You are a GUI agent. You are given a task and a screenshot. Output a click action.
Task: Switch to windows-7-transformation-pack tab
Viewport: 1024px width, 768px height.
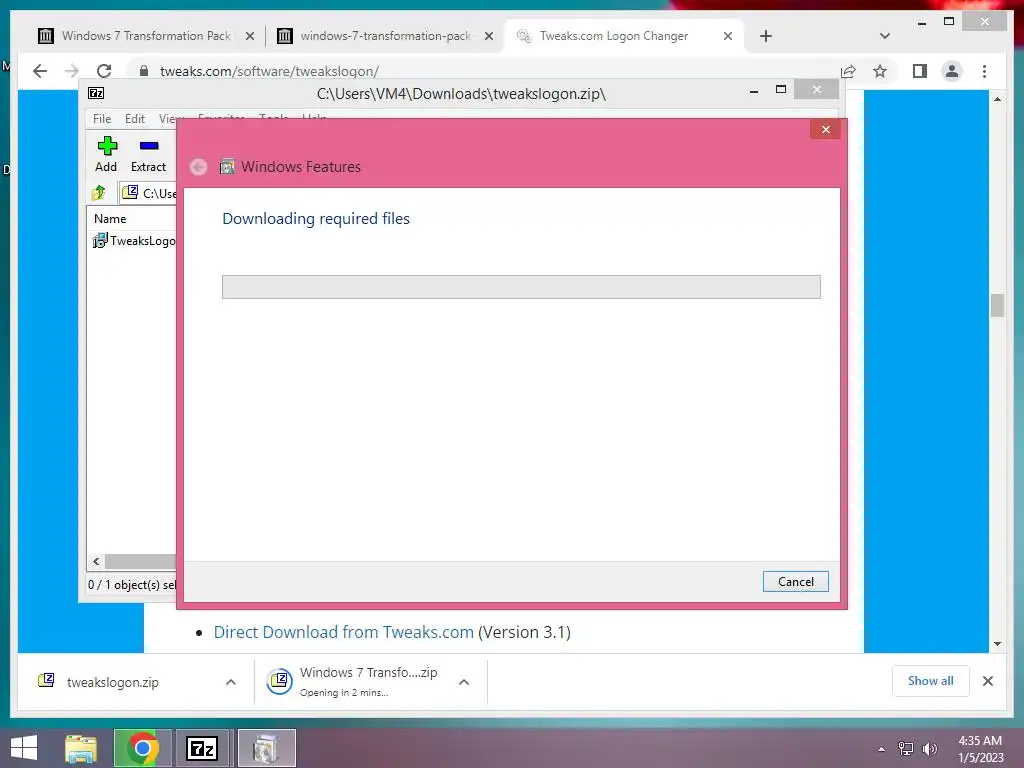click(x=385, y=36)
